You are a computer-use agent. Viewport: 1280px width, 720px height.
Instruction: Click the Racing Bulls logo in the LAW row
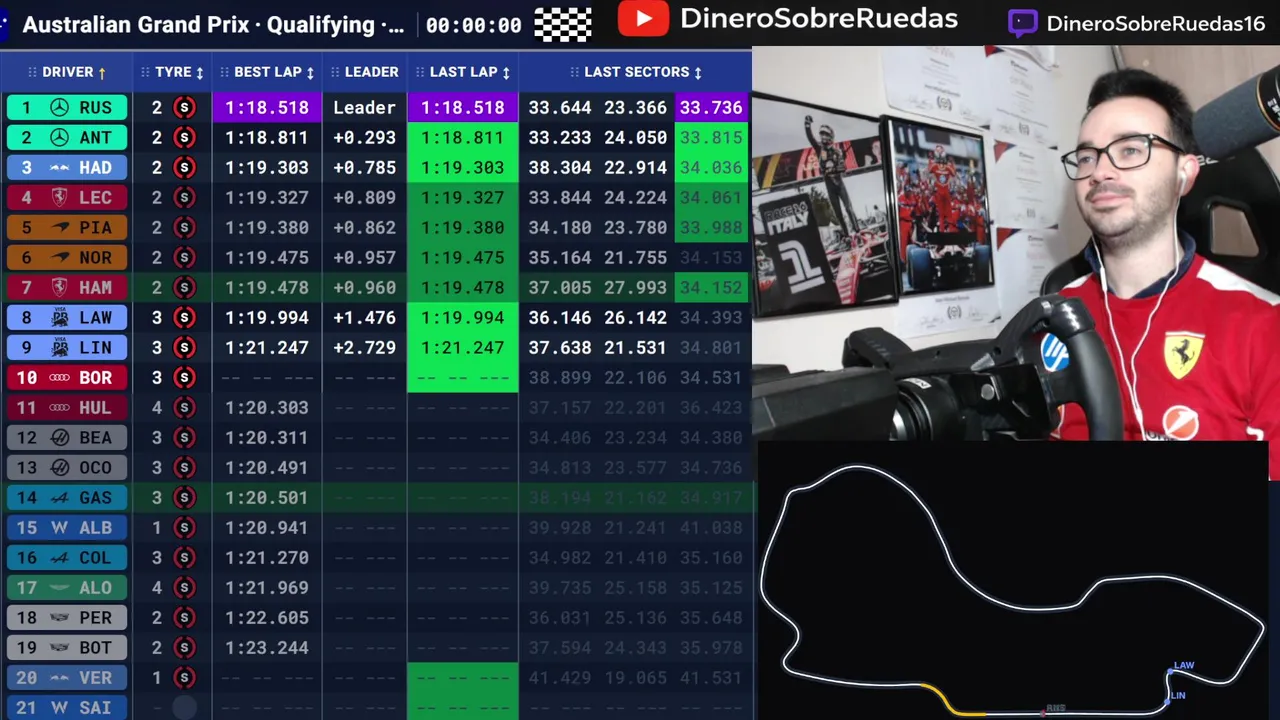tap(59, 317)
